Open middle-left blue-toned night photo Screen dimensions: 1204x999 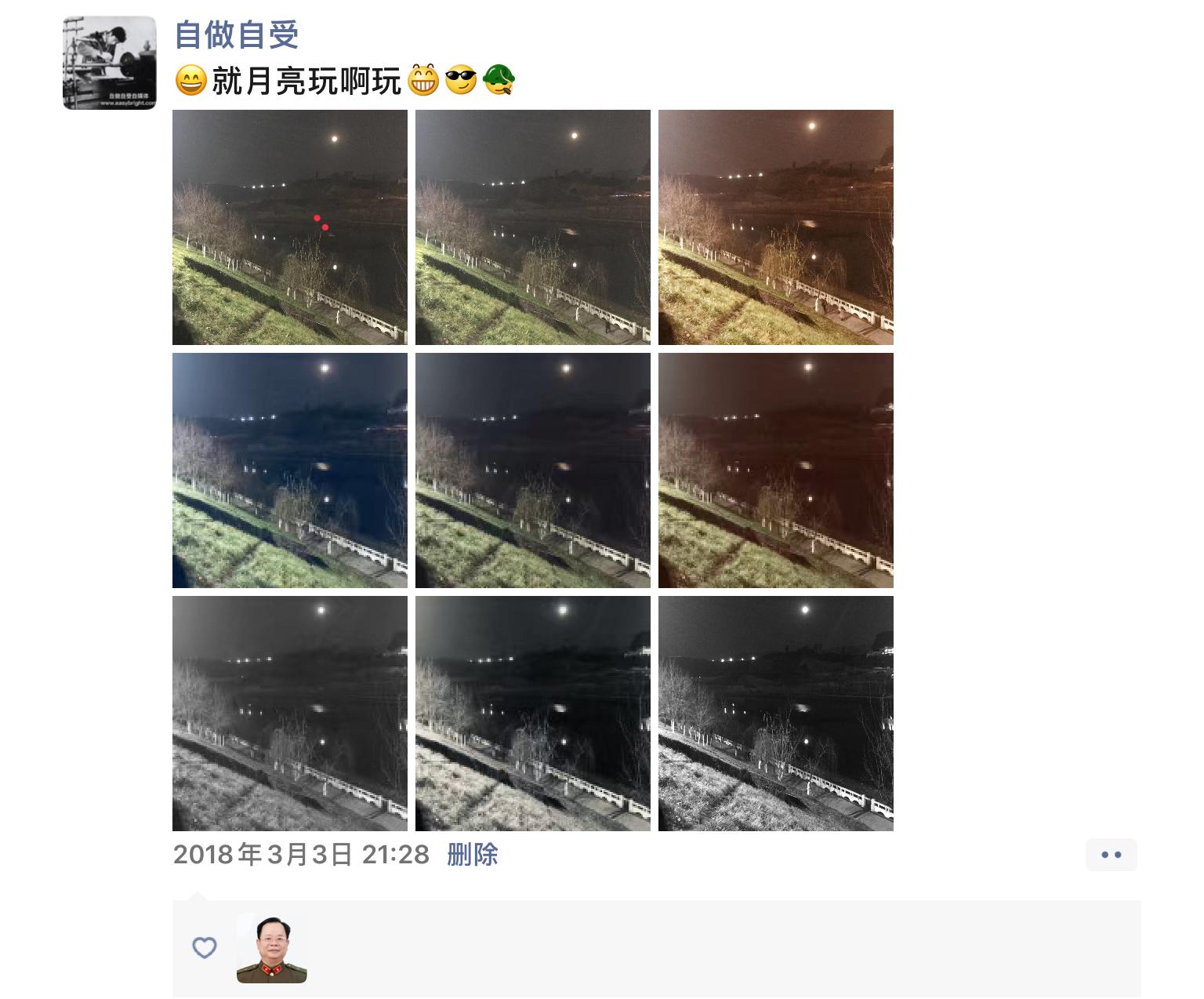pyautogui.click(x=290, y=470)
